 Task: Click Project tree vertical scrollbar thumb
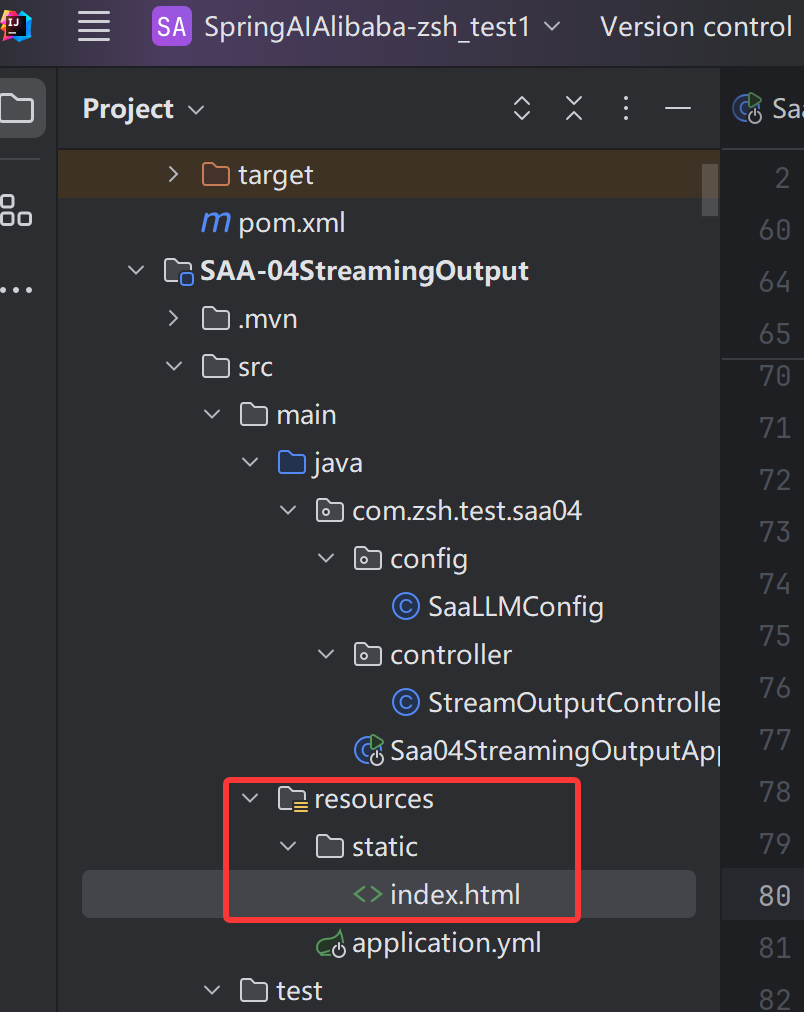point(710,190)
